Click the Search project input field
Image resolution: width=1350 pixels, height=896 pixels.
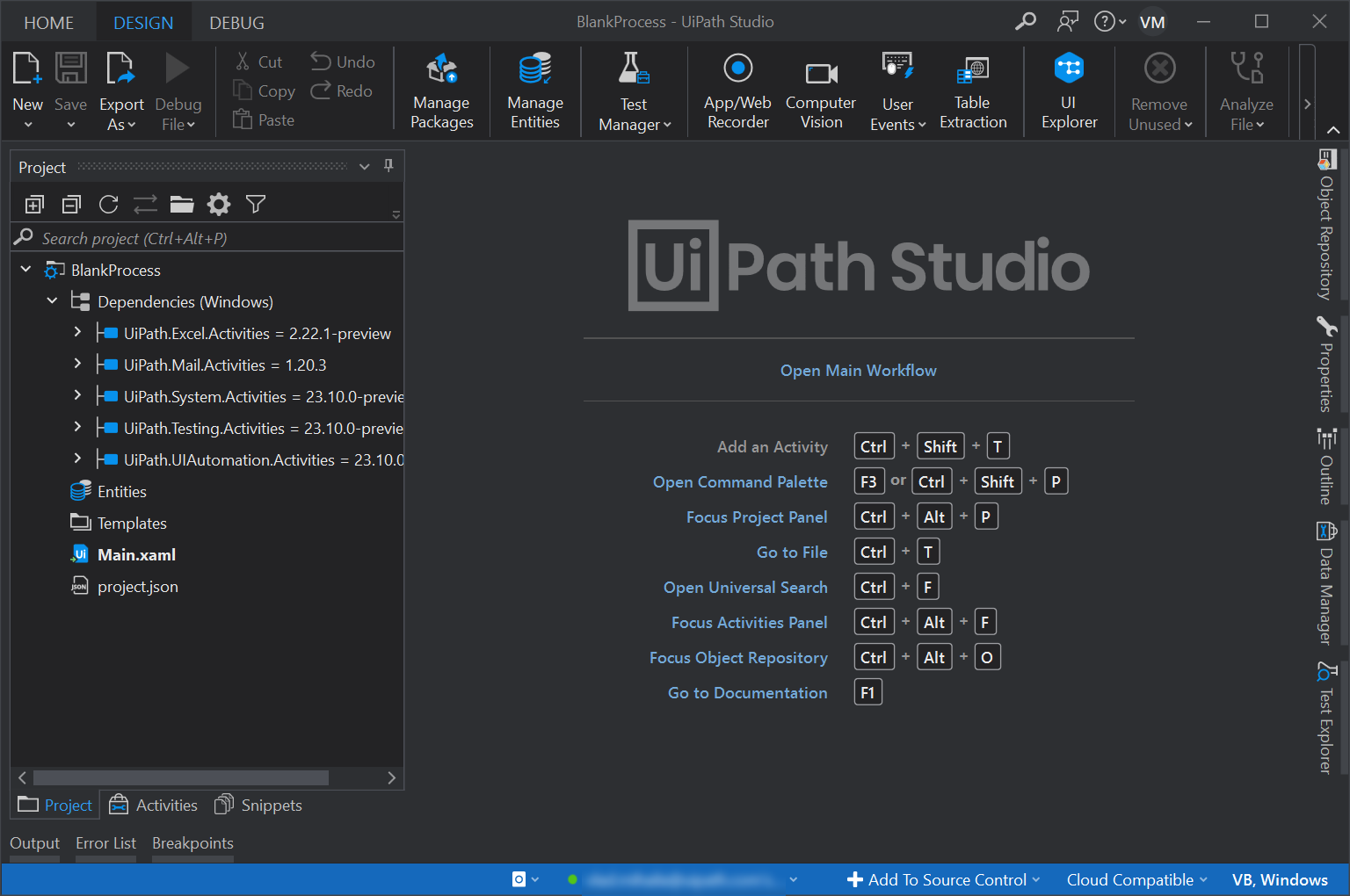coord(211,238)
